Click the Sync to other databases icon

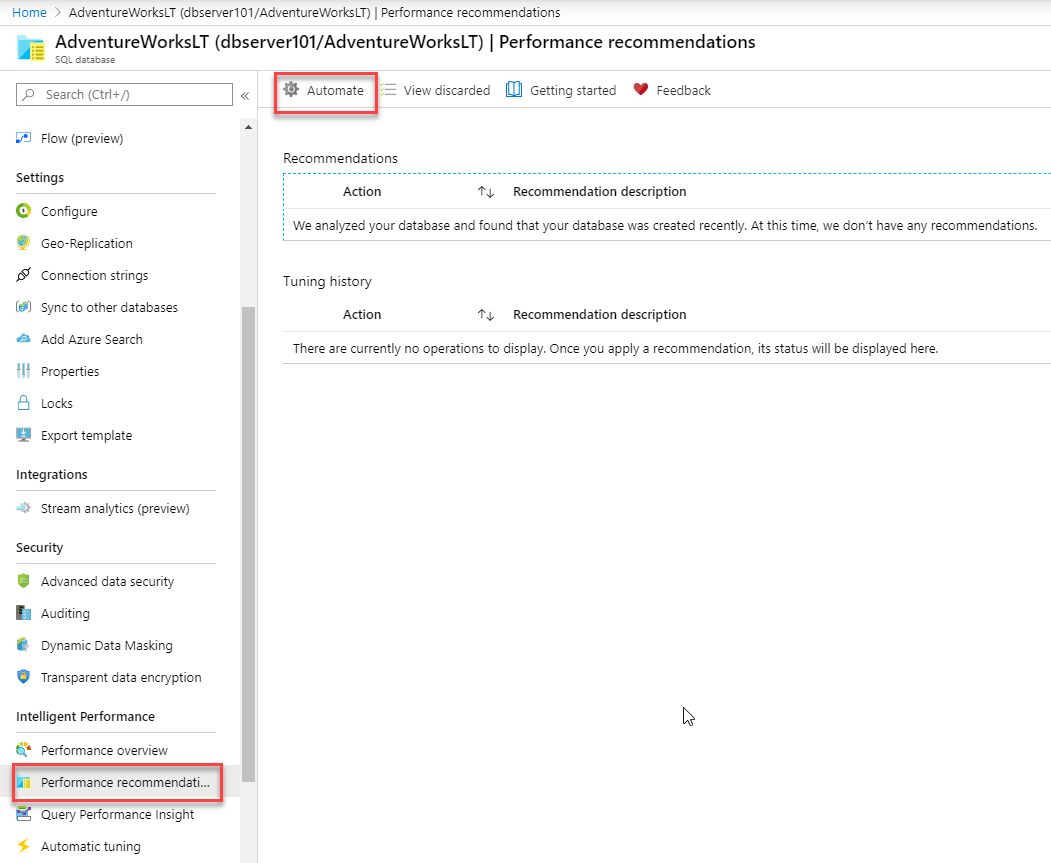(23, 307)
